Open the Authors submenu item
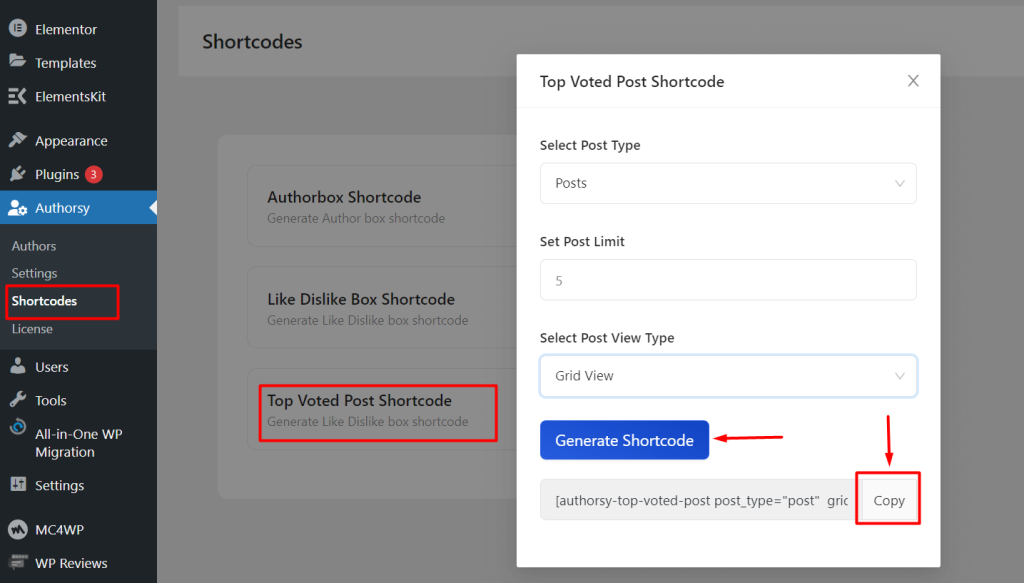 coord(34,246)
